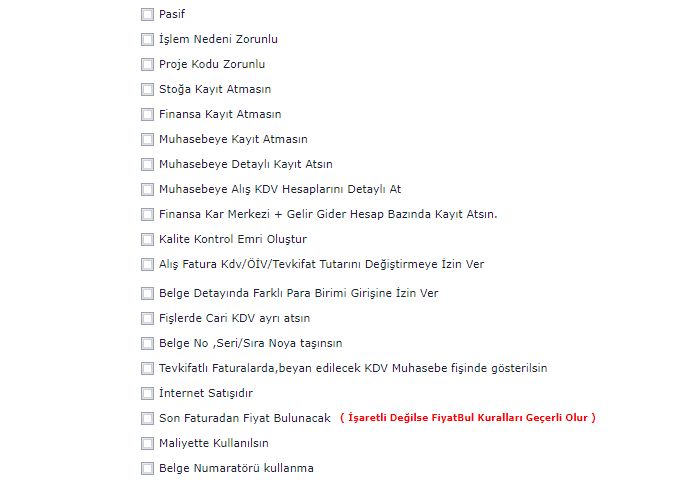The image size is (683, 482).
Task: Enable Tevkifatlı Faturalarda beyan edilecek KDV option
Action: tap(148, 369)
